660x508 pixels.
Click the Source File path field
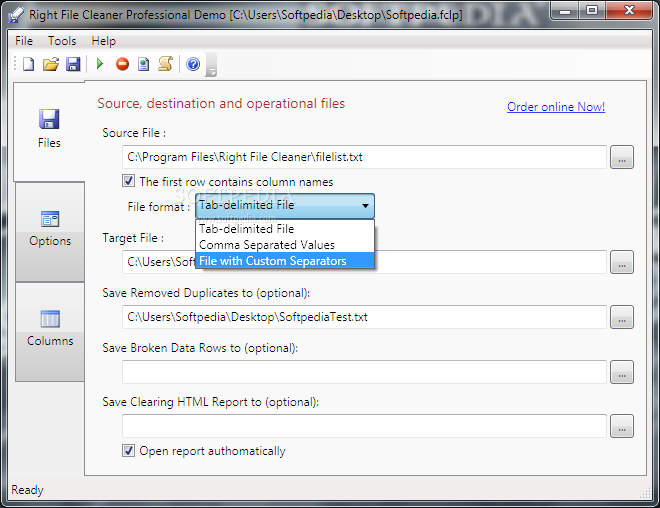pyautogui.click(x=364, y=157)
